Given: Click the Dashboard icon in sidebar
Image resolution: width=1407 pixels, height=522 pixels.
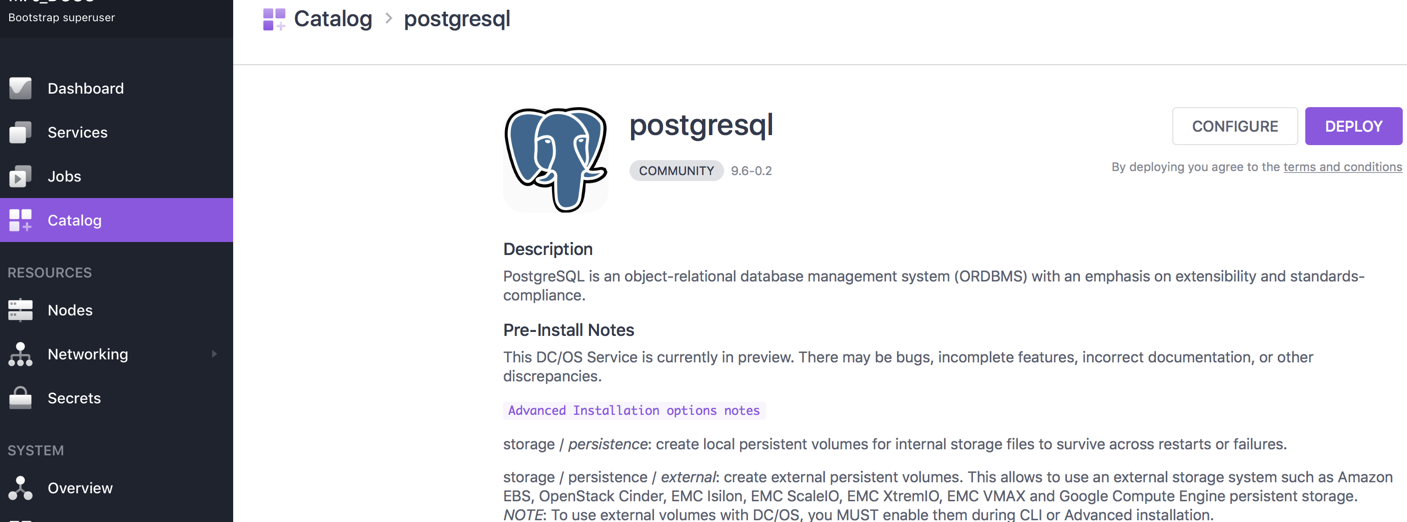Looking at the screenshot, I should tap(20, 88).
